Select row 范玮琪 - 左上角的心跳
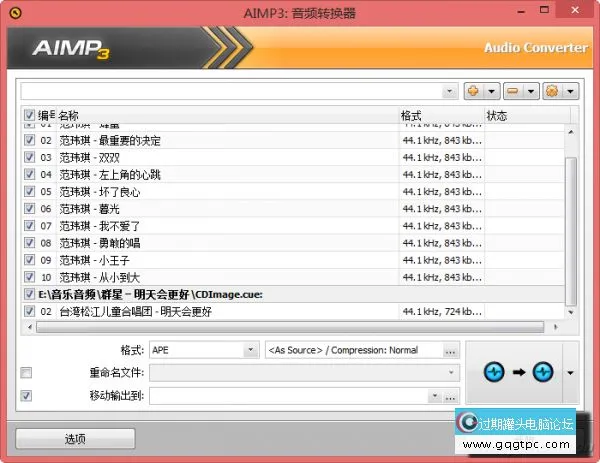Viewport: 600px width, 463px height. coord(293,174)
